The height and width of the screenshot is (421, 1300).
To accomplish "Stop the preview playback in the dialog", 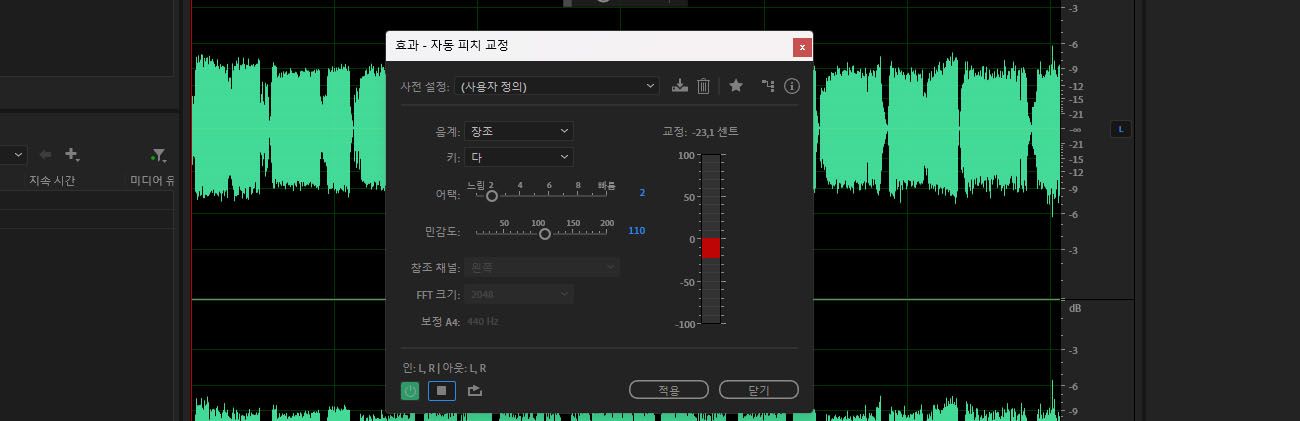I will 441,391.
